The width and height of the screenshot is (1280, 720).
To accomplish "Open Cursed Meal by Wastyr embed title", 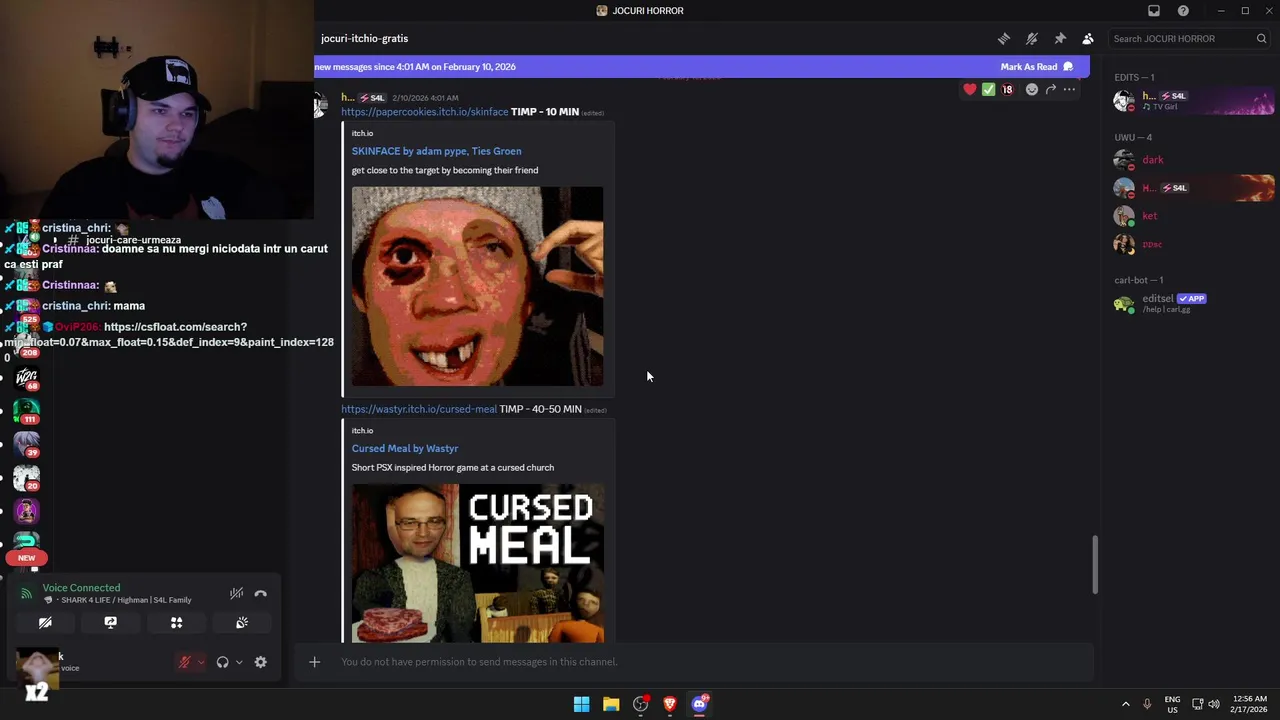I will click(x=405, y=449).
